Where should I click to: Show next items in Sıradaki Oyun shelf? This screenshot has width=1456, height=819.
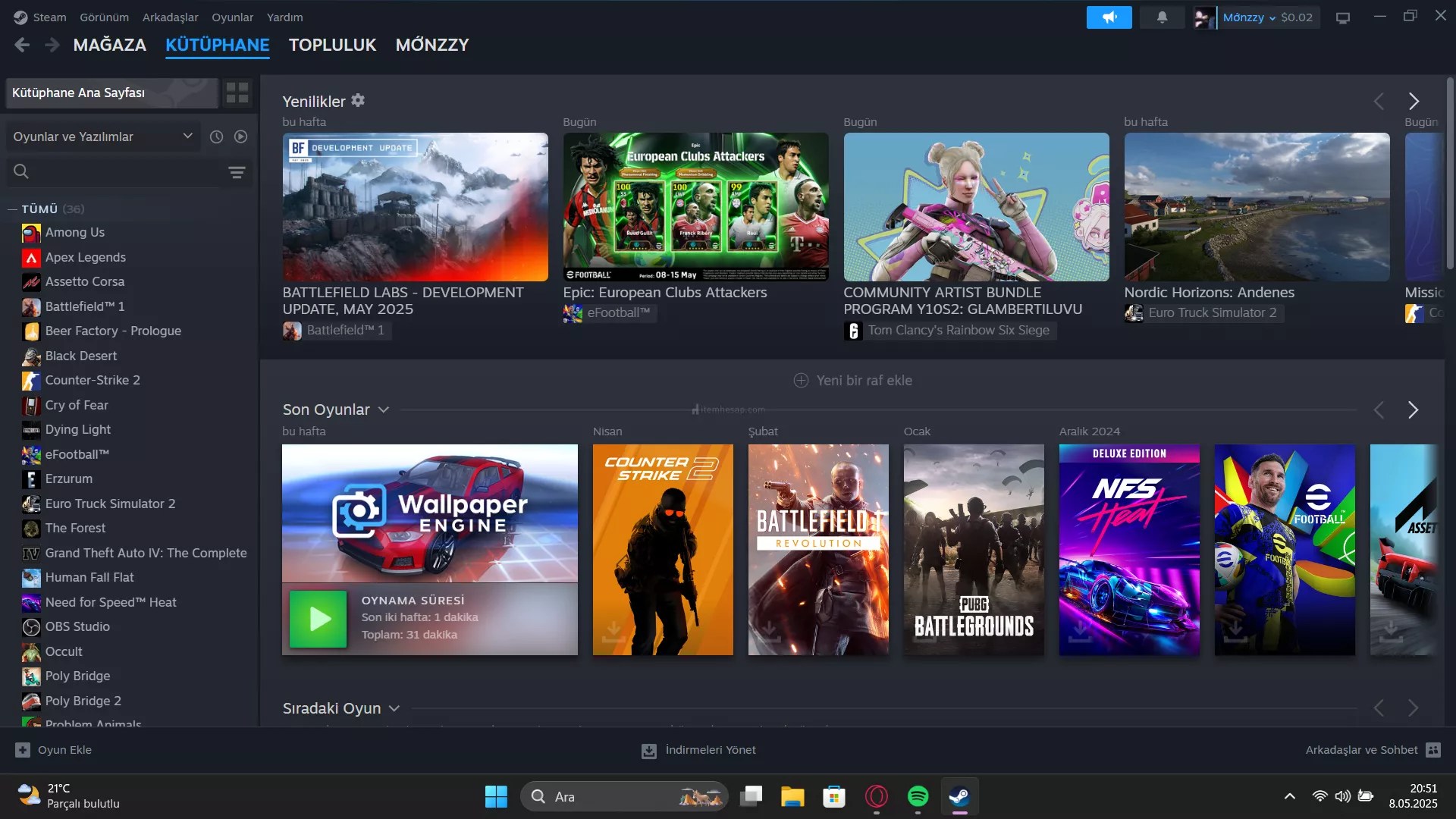click(x=1413, y=708)
